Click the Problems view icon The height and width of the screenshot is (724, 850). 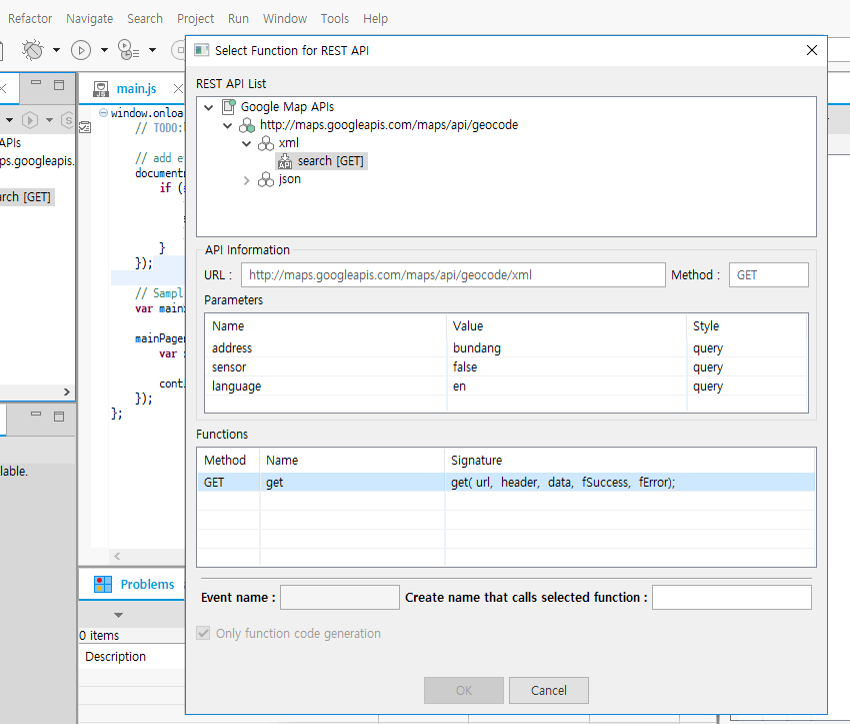point(103,583)
